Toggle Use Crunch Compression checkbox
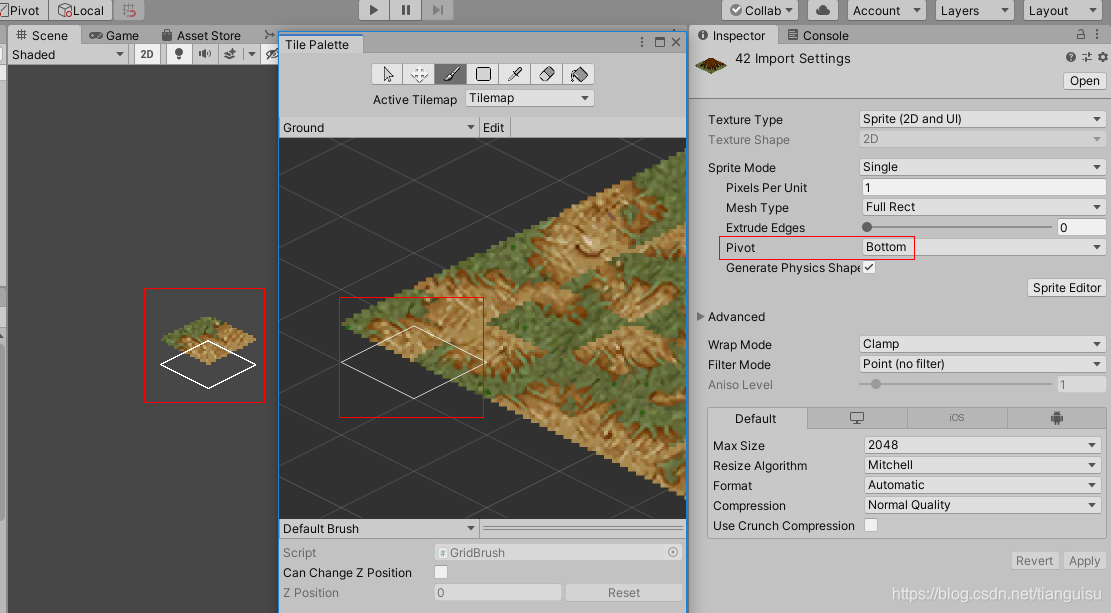 point(871,525)
